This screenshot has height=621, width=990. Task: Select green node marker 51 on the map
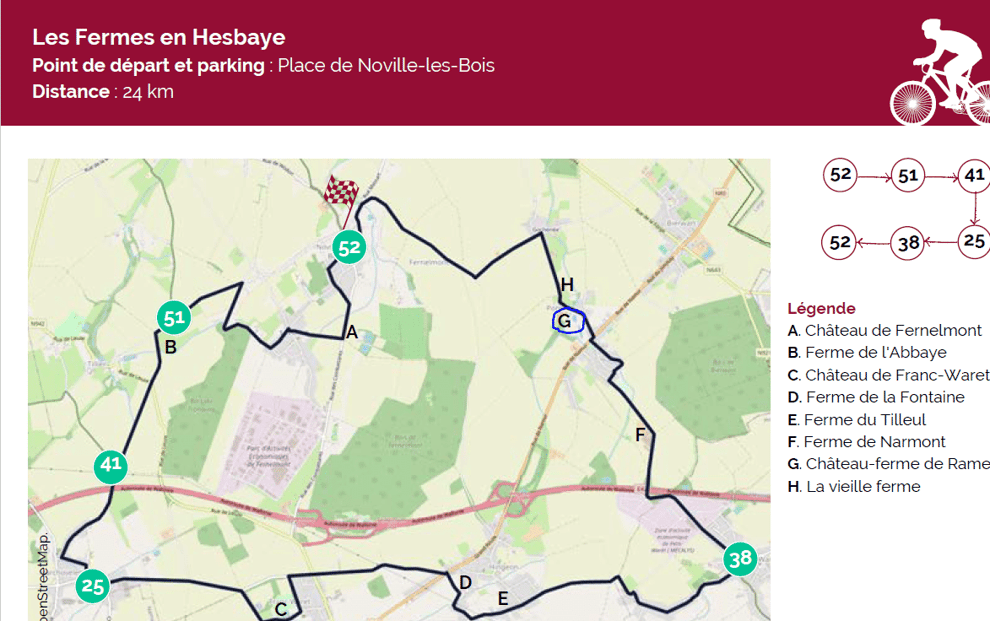point(175,318)
